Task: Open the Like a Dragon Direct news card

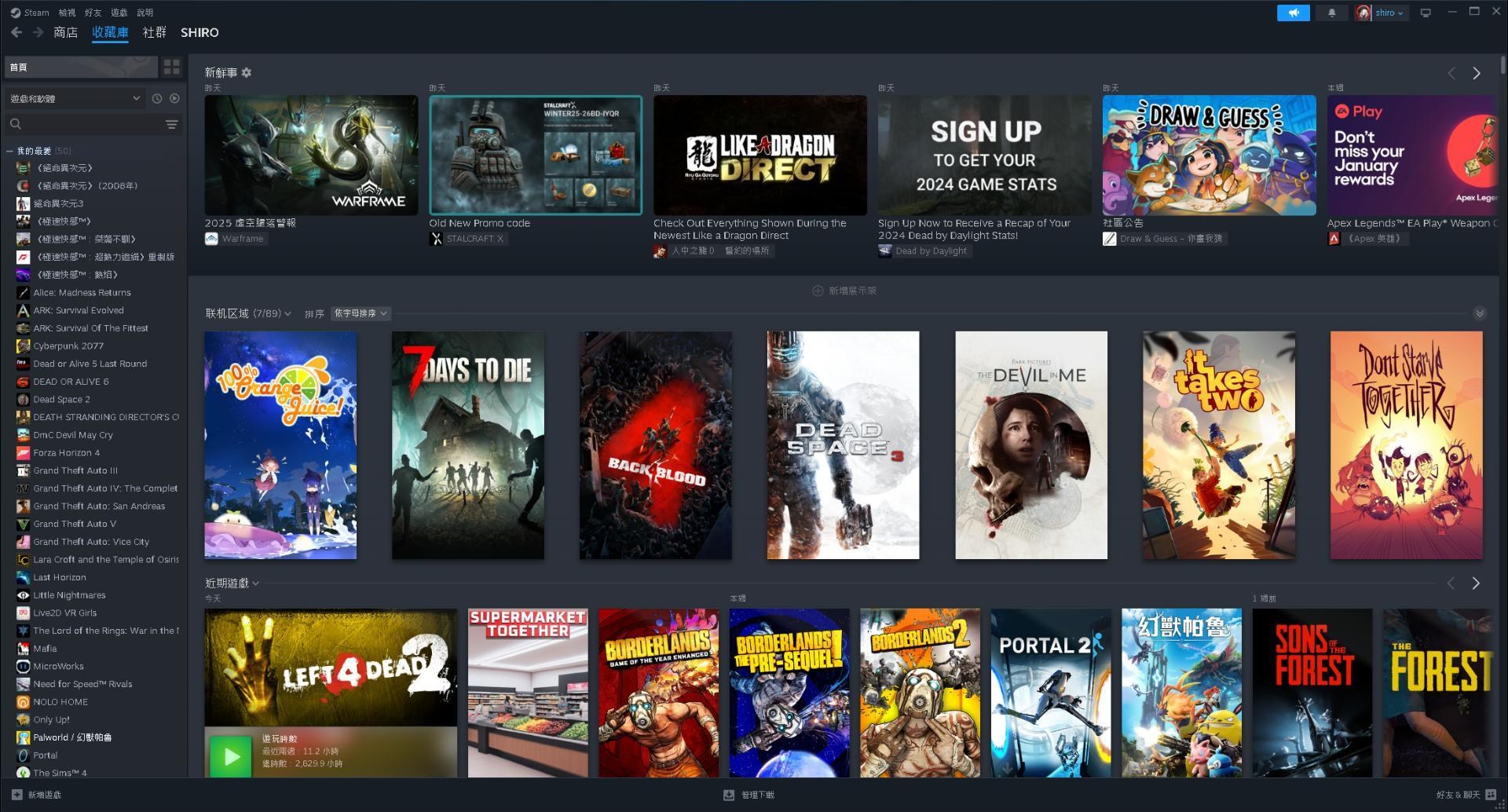Action: click(760, 155)
